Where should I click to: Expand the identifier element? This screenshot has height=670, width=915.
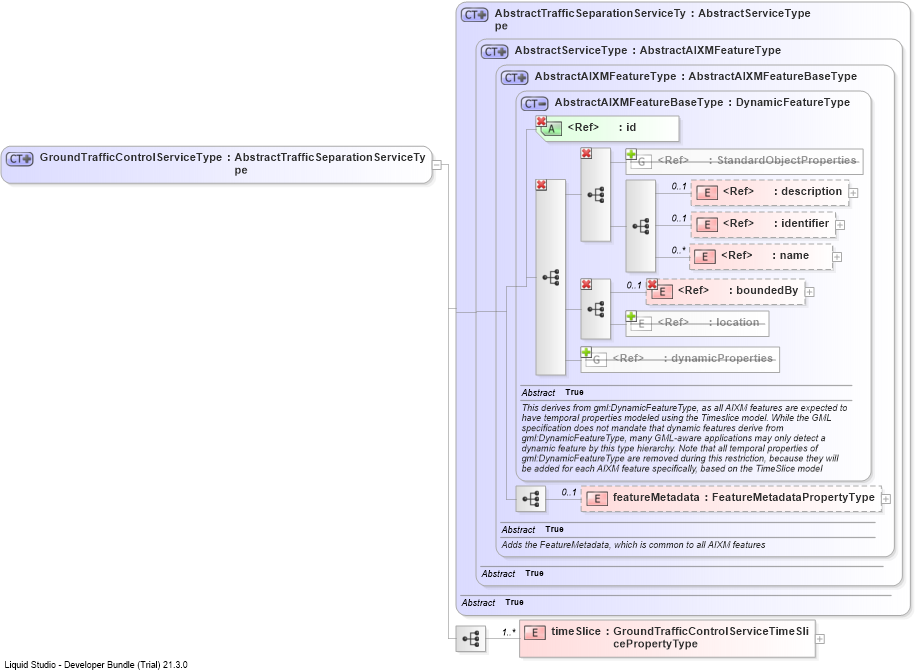[x=840, y=225]
